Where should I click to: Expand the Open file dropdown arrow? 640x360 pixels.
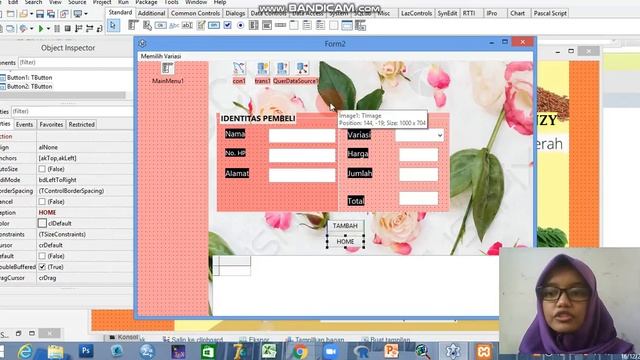point(31,14)
